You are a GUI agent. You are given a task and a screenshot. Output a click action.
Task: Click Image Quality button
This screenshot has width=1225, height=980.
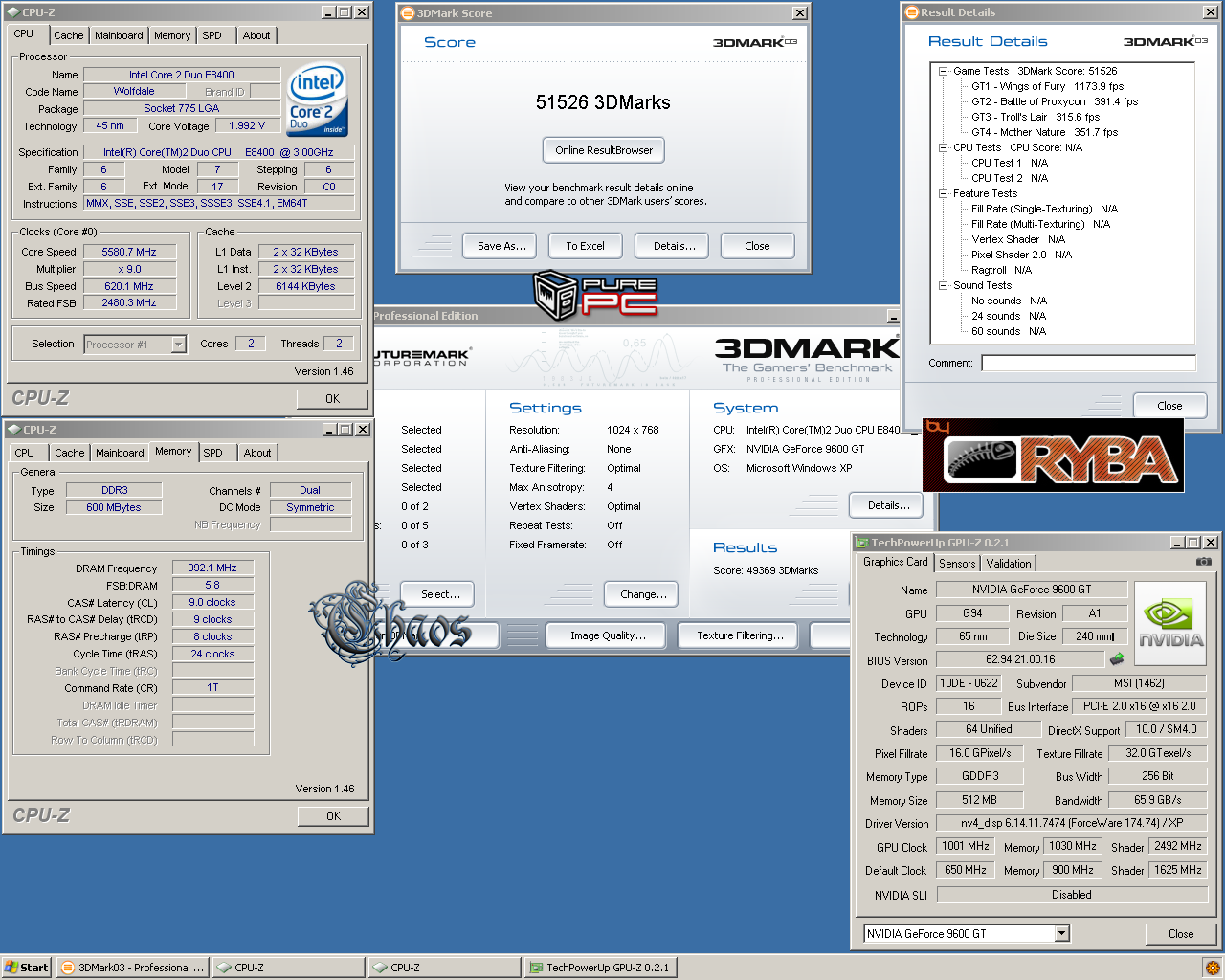tap(608, 635)
